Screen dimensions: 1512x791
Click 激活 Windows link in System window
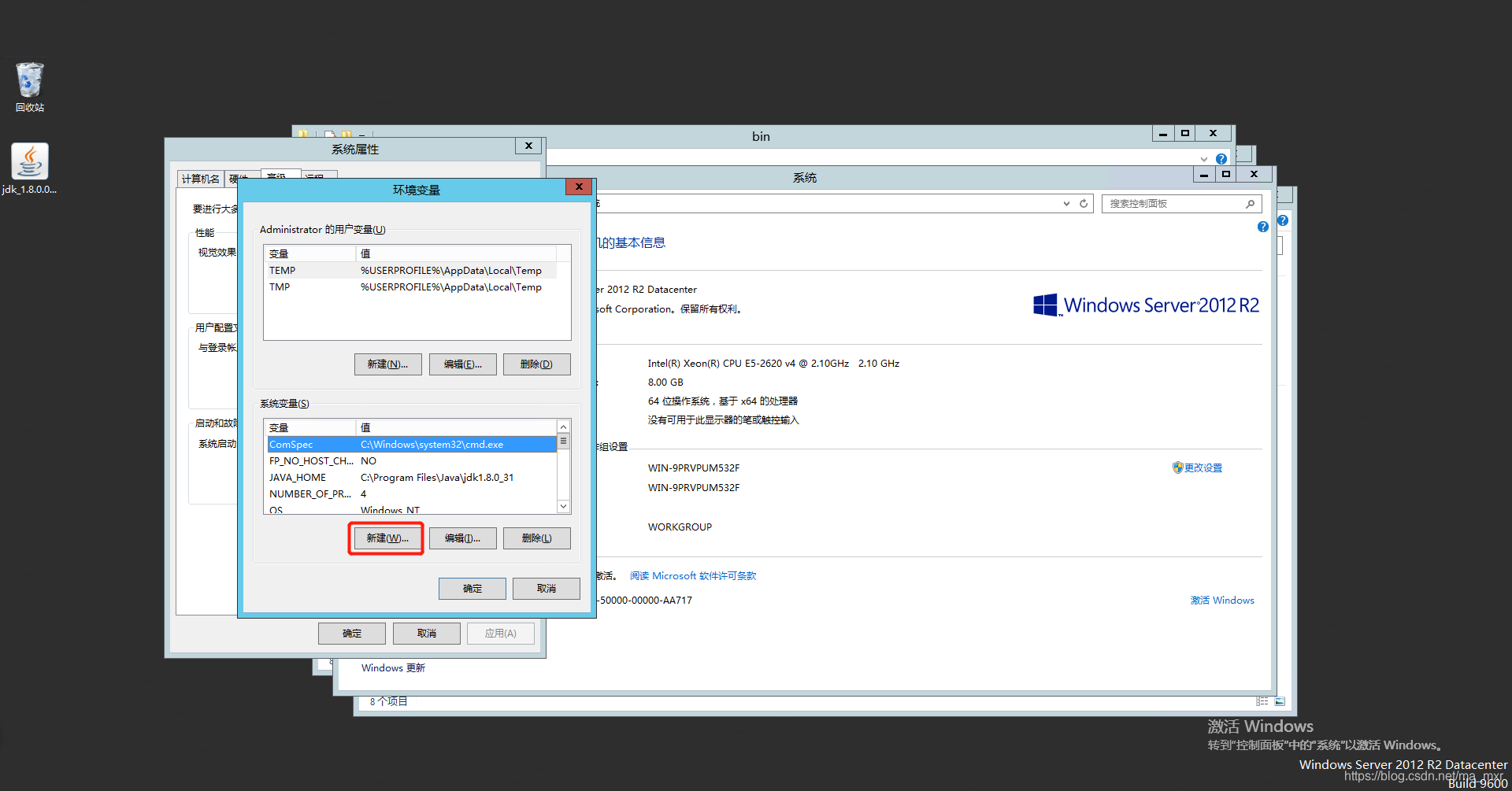click(1222, 601)
